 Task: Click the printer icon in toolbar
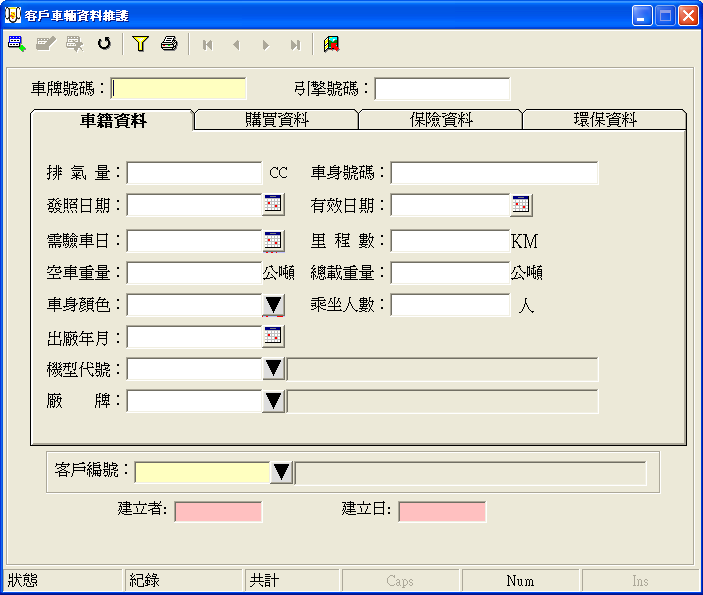click(169, 44)
